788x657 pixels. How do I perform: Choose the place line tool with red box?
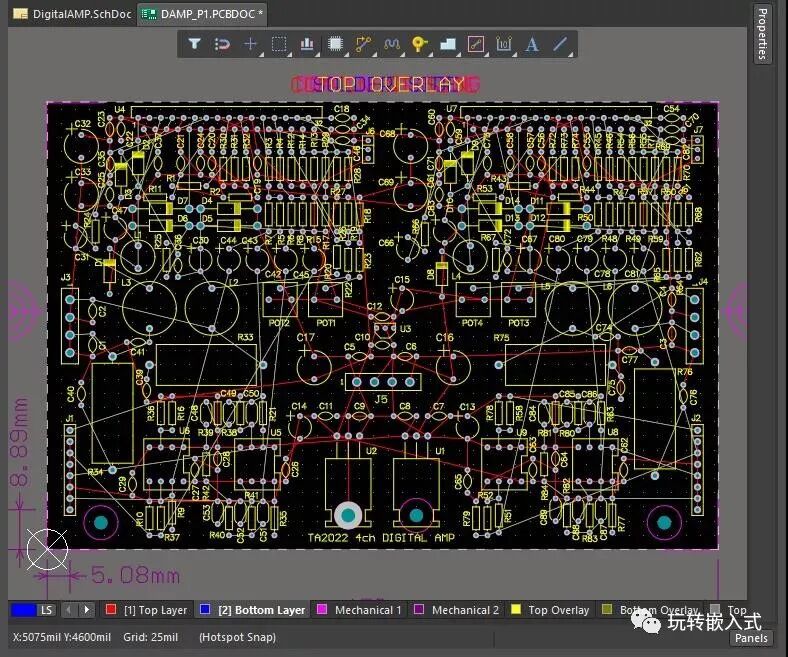[476, 44]
